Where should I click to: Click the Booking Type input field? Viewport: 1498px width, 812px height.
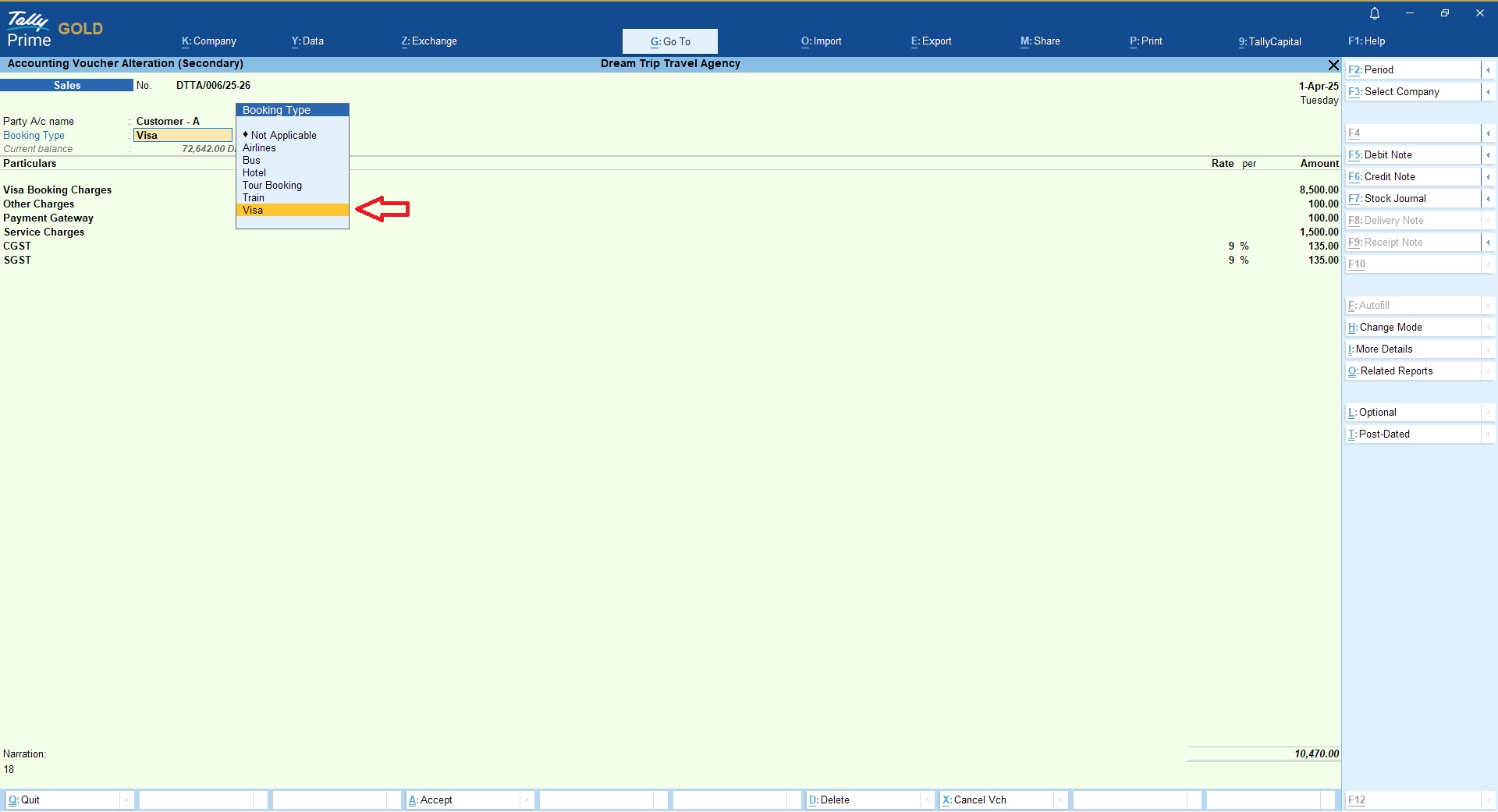point(183,136)
